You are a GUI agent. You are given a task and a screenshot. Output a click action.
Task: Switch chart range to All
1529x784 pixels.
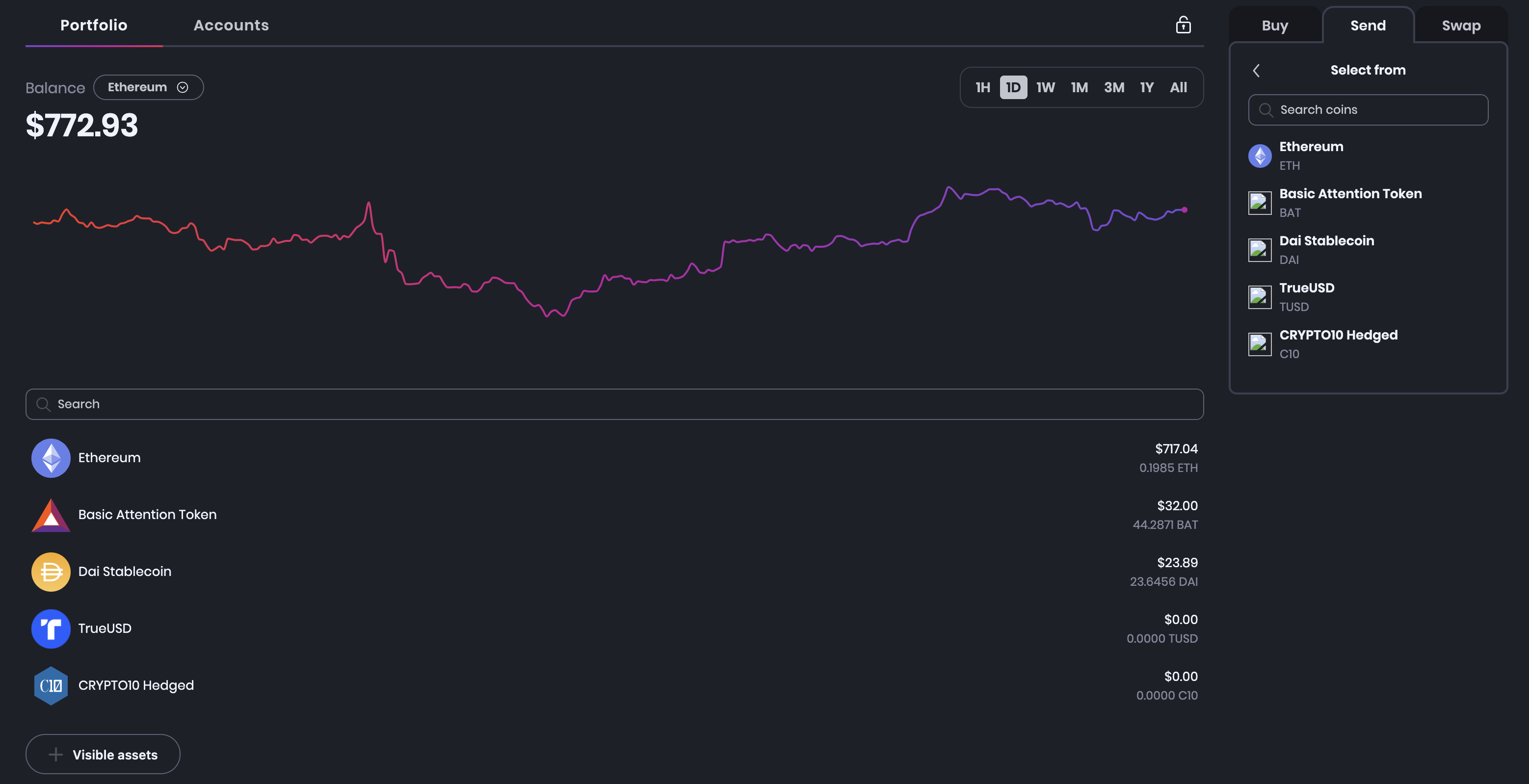coord(1178,88)
